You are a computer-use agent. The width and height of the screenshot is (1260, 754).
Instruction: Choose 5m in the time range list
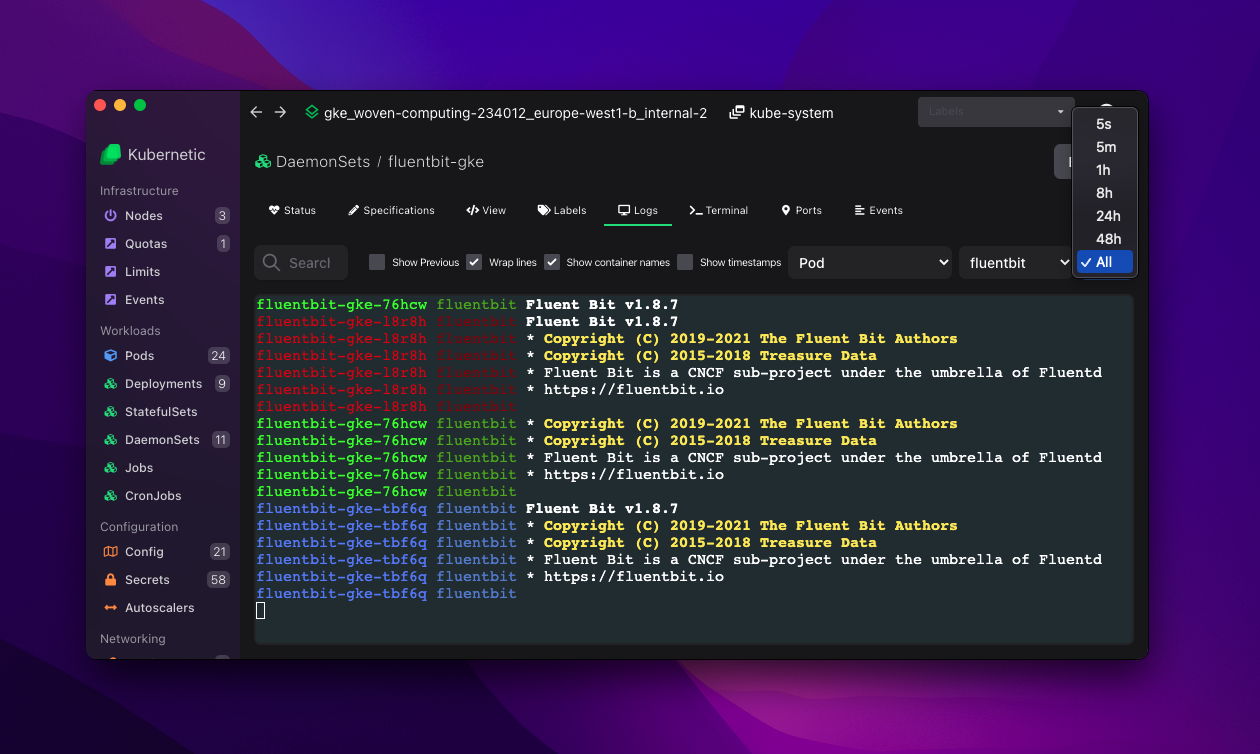tap(1104, 147)
